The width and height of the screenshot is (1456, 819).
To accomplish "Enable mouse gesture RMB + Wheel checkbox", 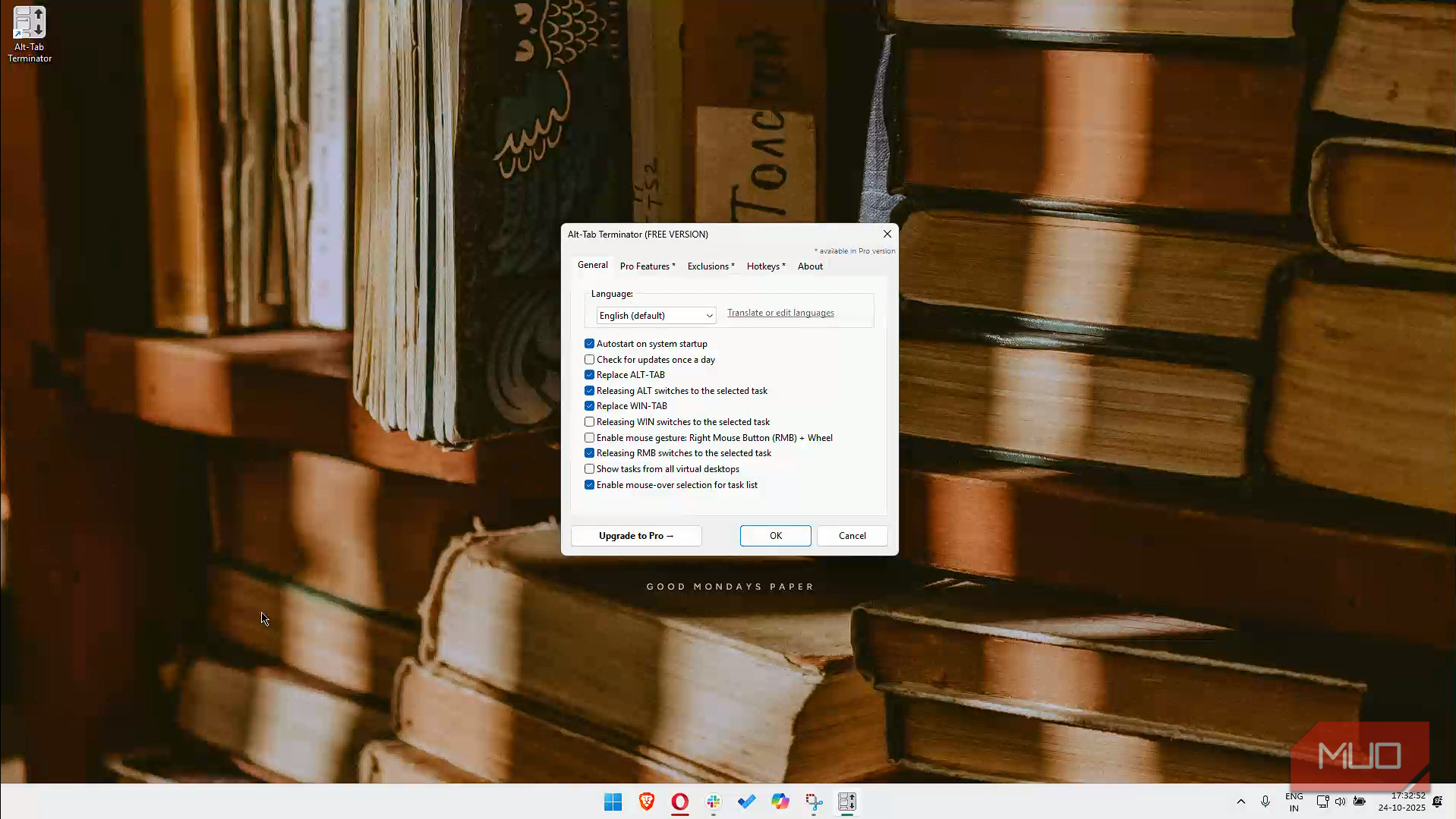I will coord(590,438).
